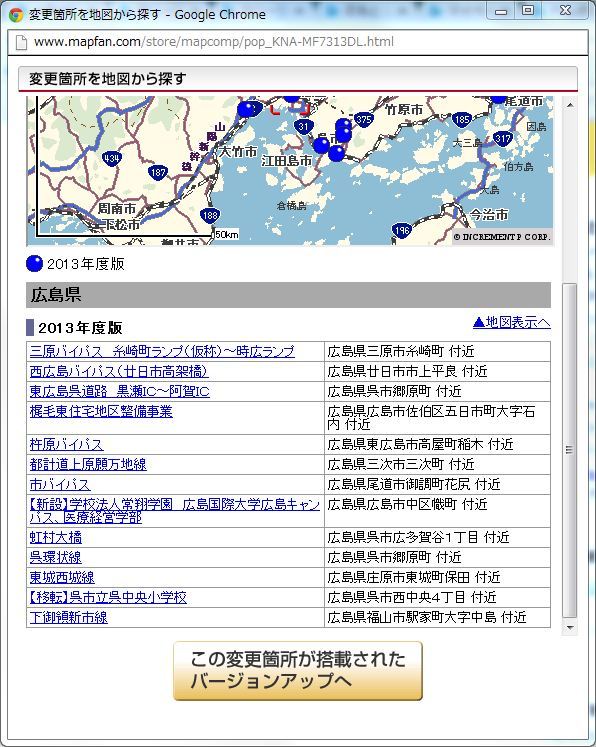Open 虹村大橋 link

point(55,537)
